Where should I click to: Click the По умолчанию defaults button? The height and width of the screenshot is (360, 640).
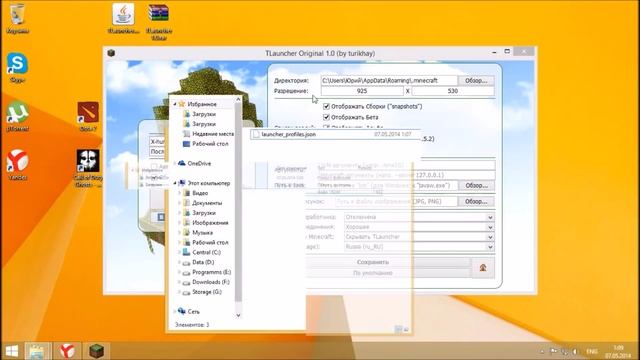(373, 273)
